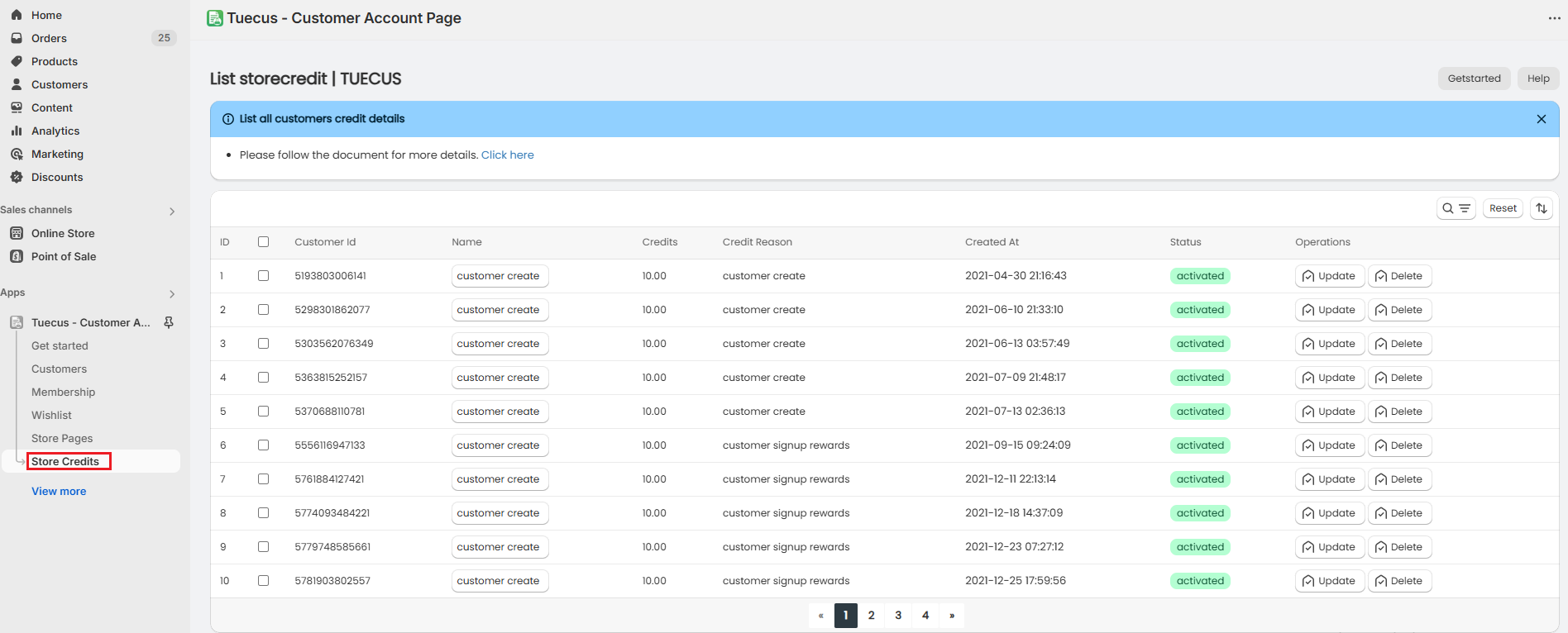Follow the 'Click here' documentation link

click(x=508, y=155)
